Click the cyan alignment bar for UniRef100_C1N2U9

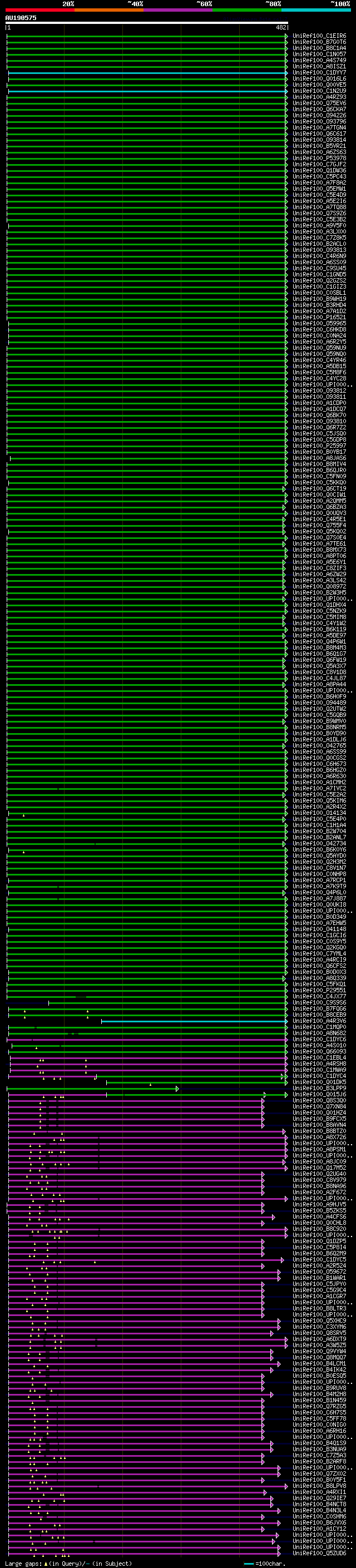[x=148, y=91]
